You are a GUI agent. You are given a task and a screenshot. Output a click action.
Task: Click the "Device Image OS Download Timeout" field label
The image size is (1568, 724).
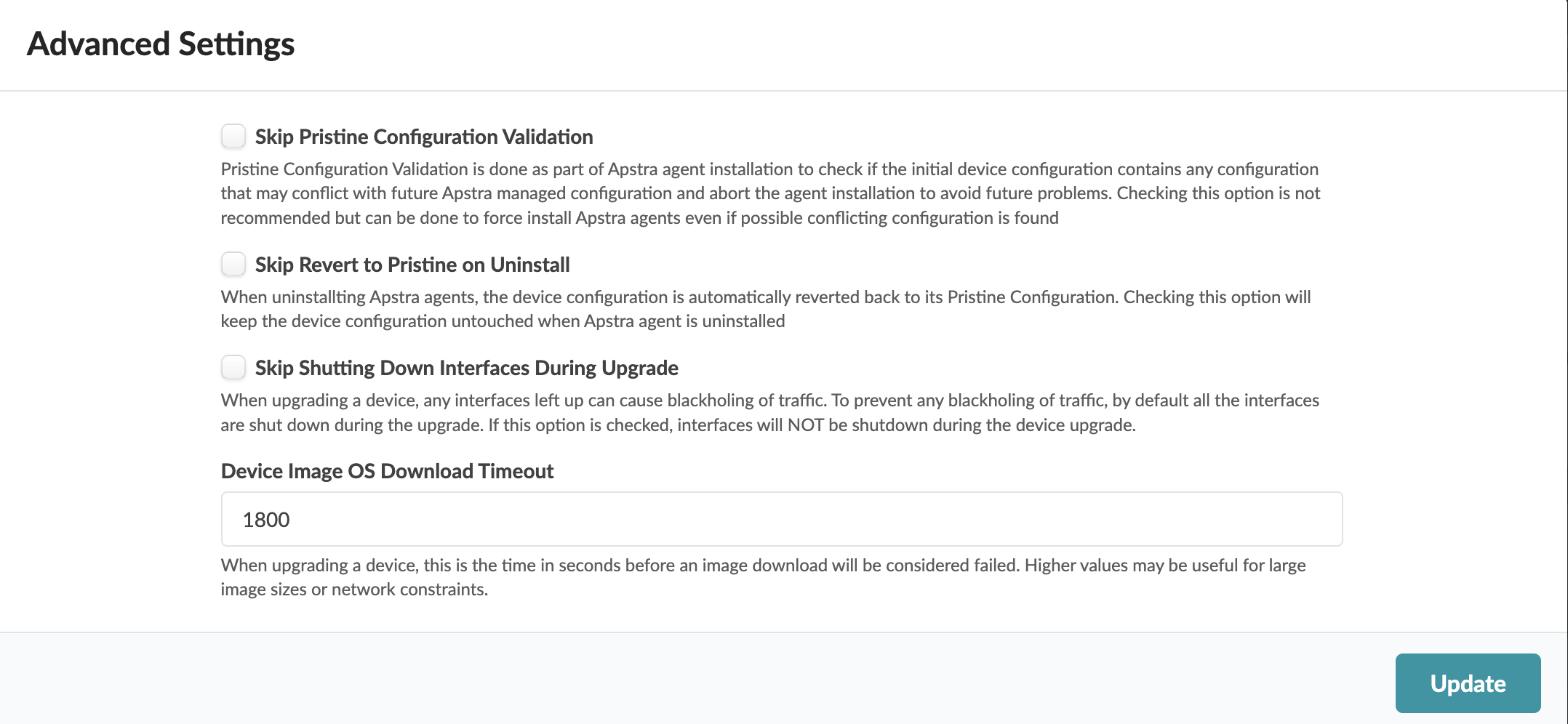387,471
